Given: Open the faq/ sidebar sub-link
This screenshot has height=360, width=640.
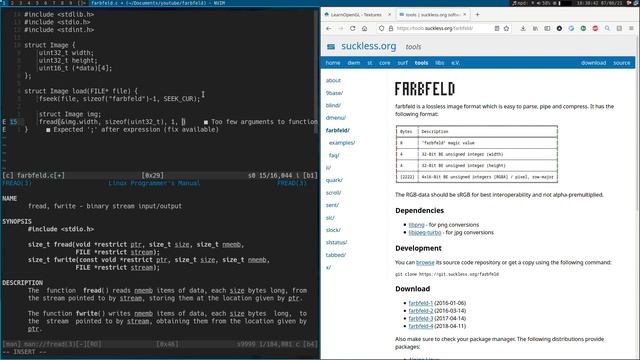Looking at the screenshot, I should coord(334,156).
